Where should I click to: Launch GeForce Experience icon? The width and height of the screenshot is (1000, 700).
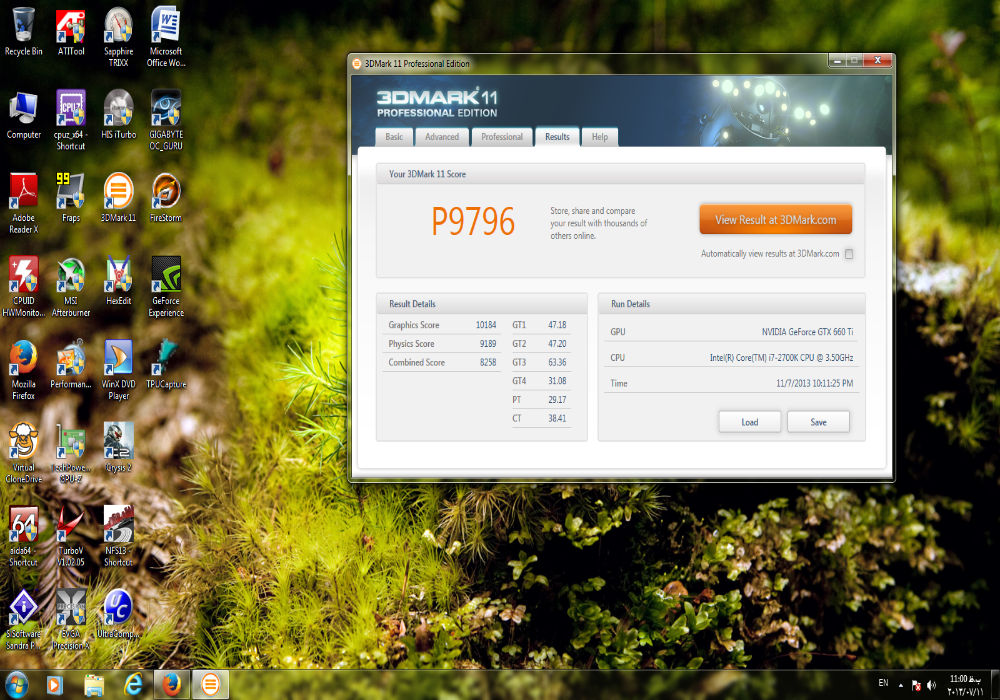point(166,287)
